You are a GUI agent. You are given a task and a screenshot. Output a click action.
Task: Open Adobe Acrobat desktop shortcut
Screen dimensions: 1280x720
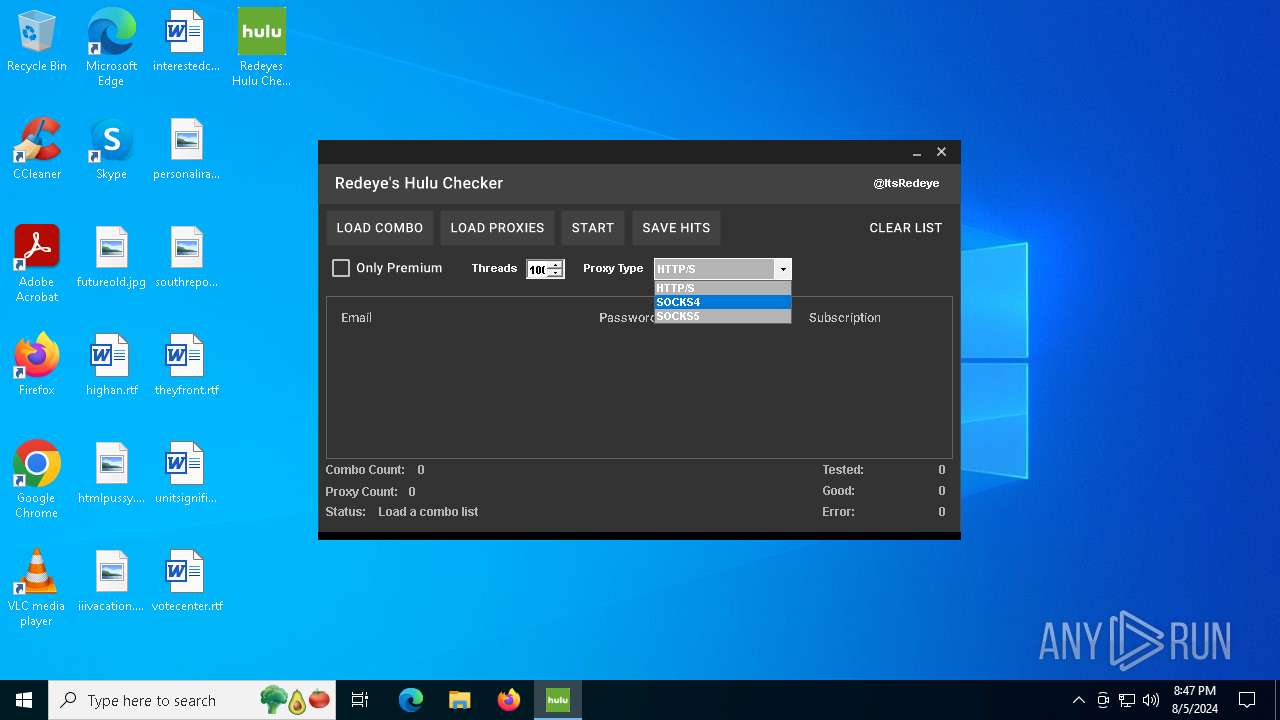[37, 264]
